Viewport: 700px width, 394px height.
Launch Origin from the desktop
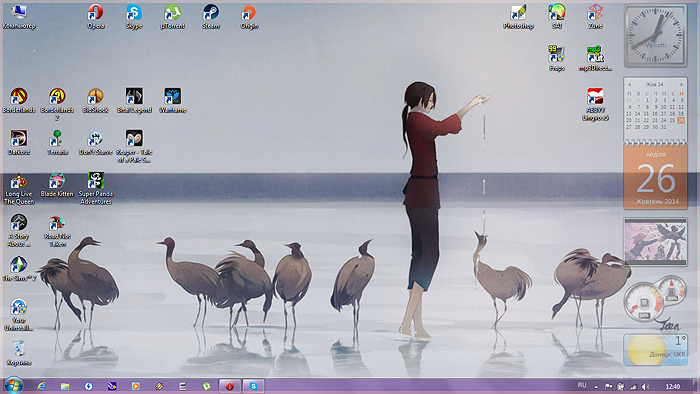pos(249,17)
